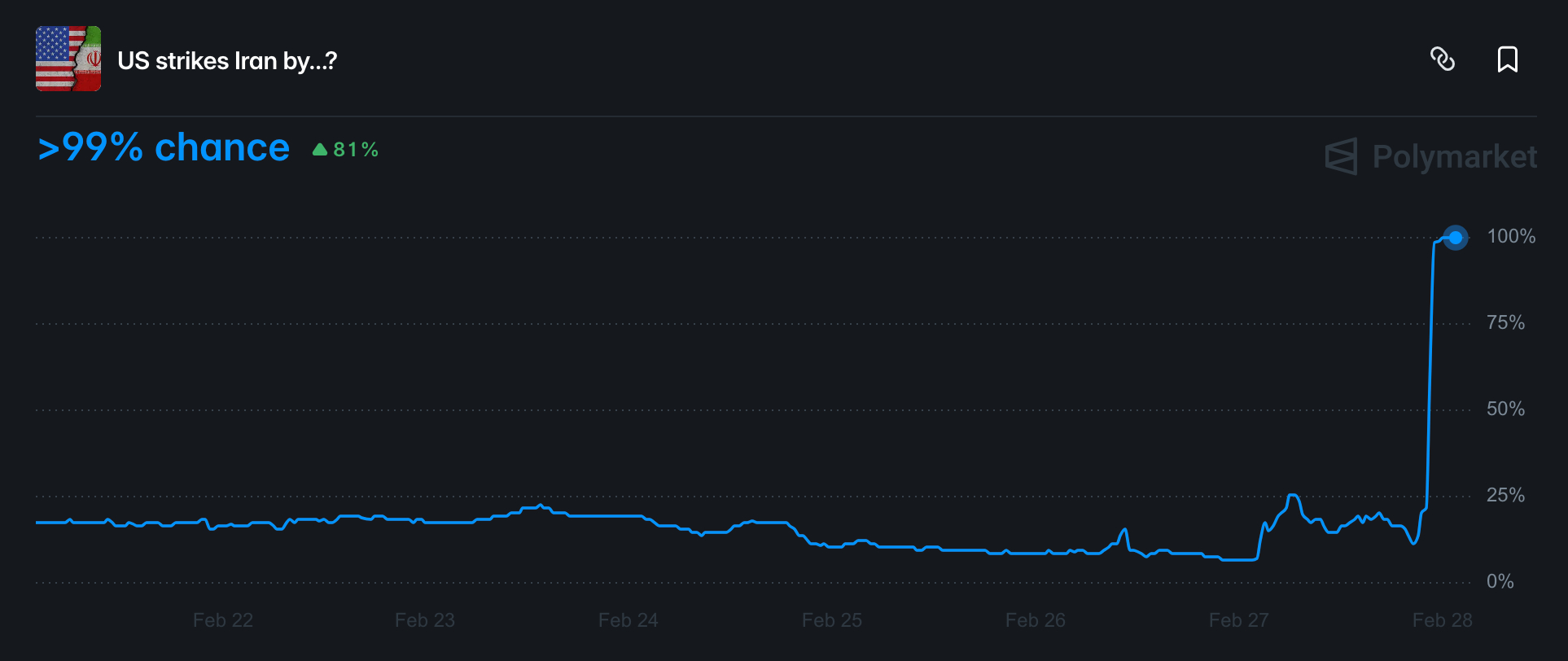Screen dimensions: 1568x661
Task: Click the Polymarket watermark logo icon
Action: coord(1341,156)
